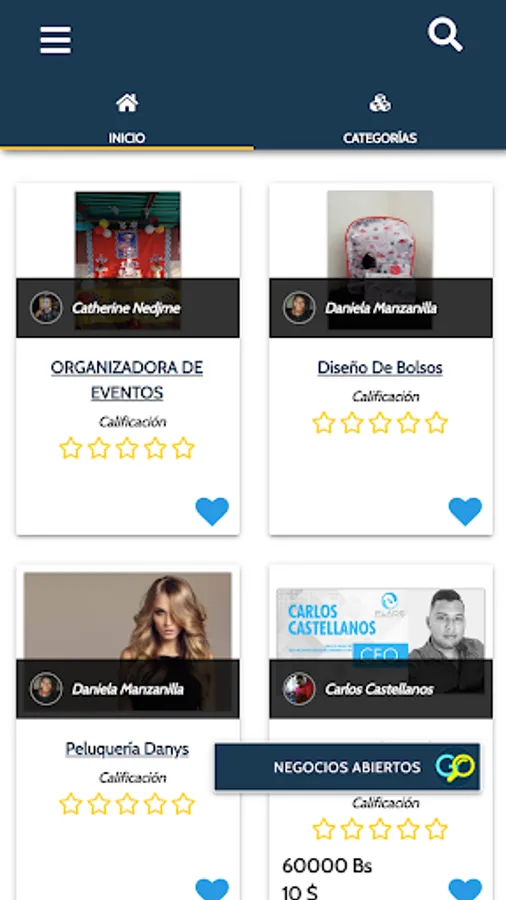Open the NEGOCIOS ABIERTOS button

pyautogui.click(x=348, y=767)
